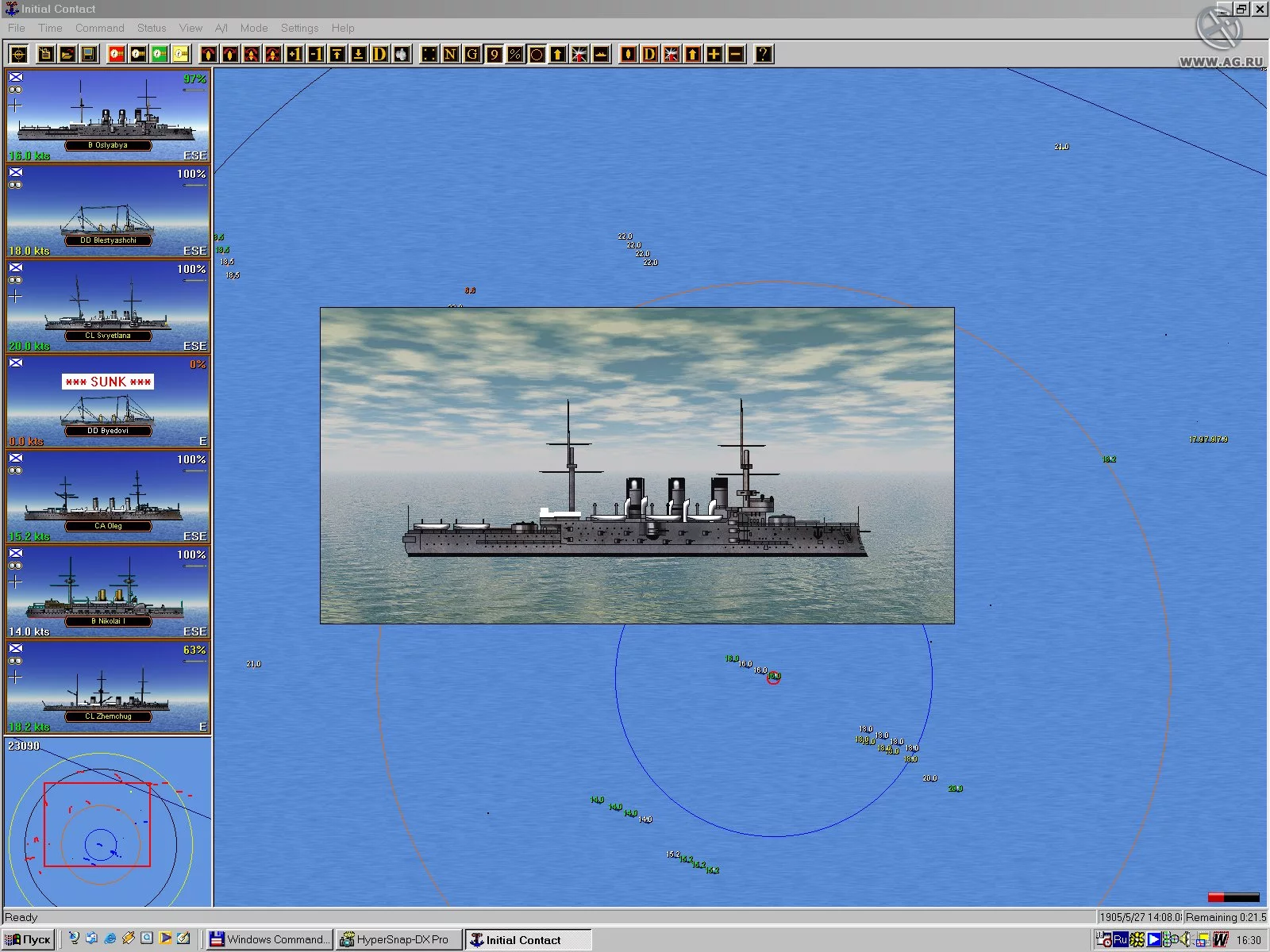Open the Settings menu
This screenshot has height=952, width=1270.
[x=299, y=28]
